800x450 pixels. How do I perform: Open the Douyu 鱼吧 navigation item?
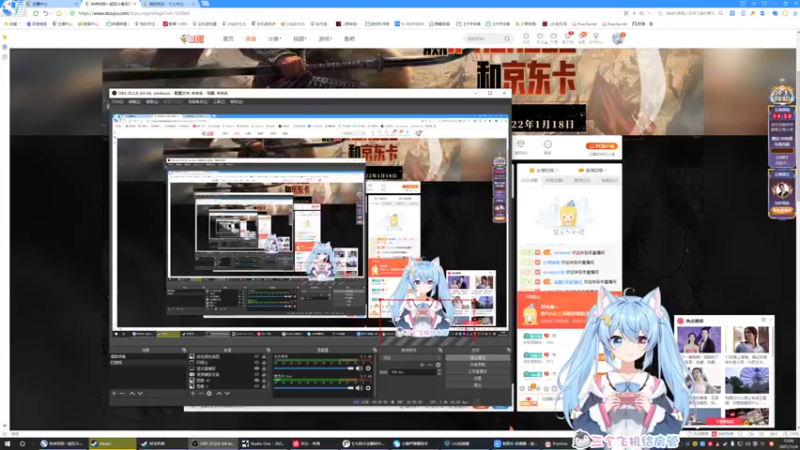click(x=349, y=39)
